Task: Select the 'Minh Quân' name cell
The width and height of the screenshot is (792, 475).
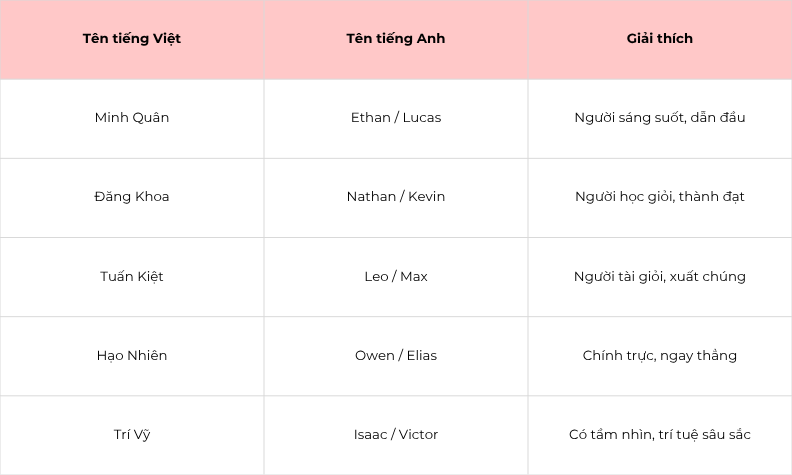Action: 132,118
